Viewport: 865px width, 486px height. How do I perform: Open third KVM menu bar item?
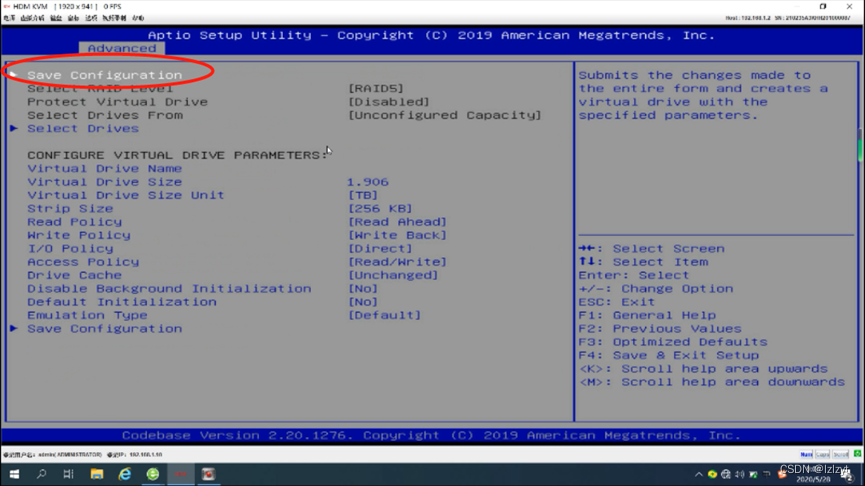click(x=56, y=18)
